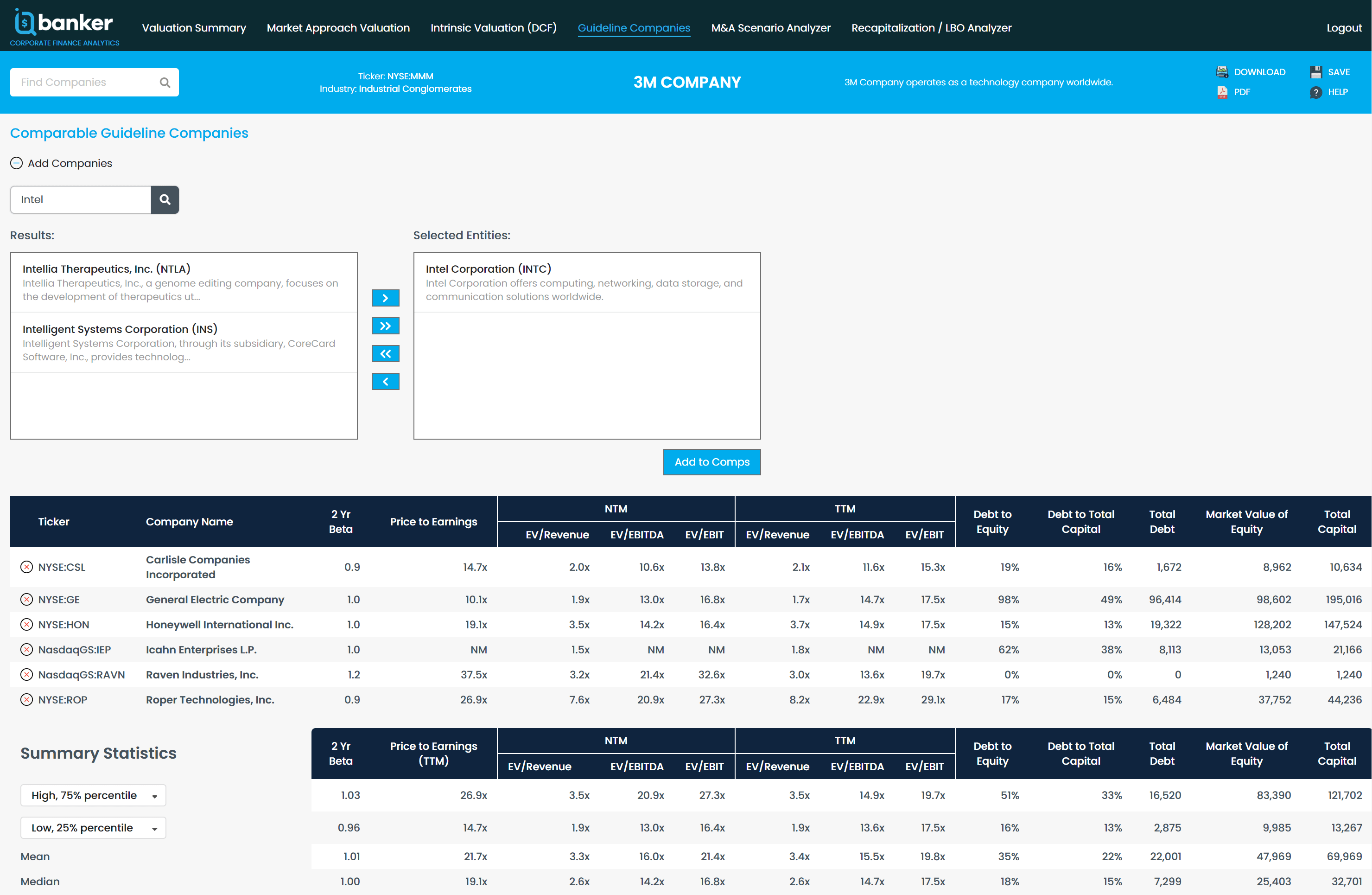Click the DOWNLOAD label

coord(1259,72)
